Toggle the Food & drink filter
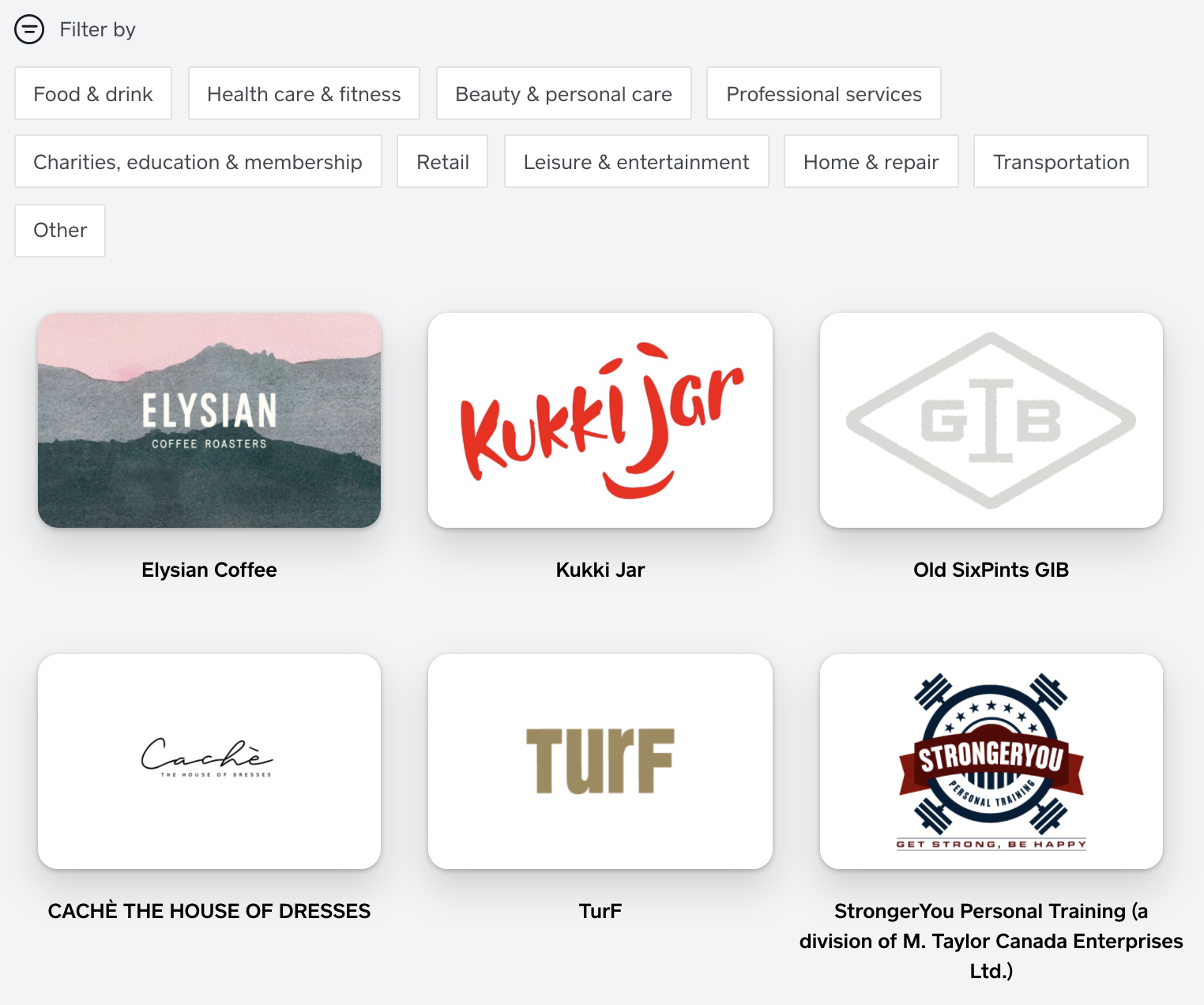The width and height of the screenshot is (1204, 1005). tap(93, 93)
